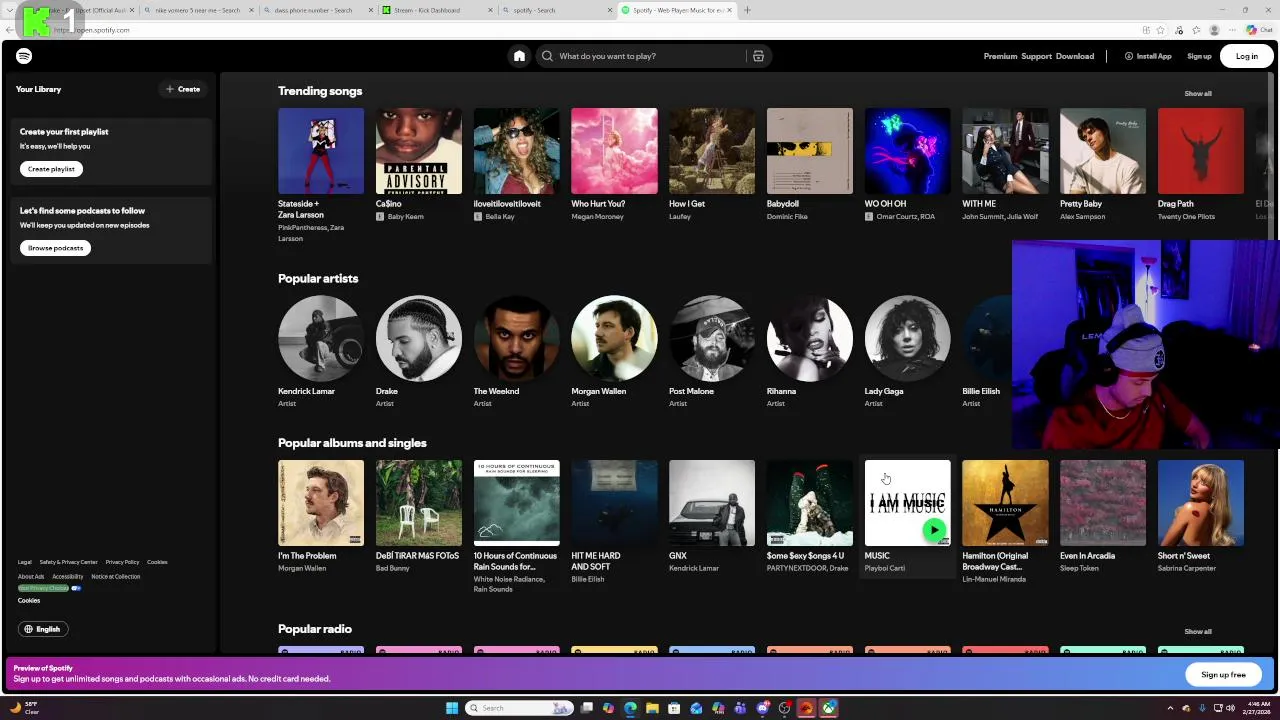Switch to Stream - Kick Dashboard tab
The height and width of the screenshot is (720, 1280).
coord(437,10)
